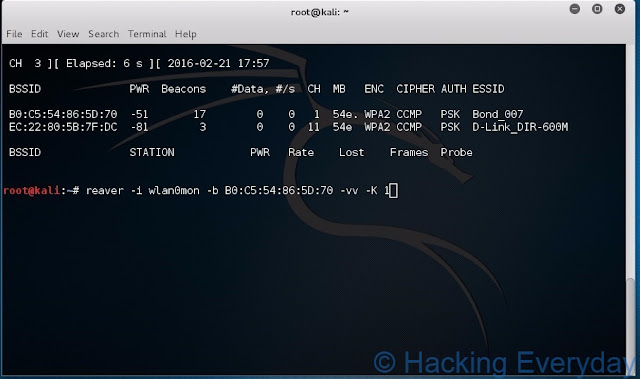Select the ESSID D-Link_DIR-600M
This screenshot has width=640, height=379.
520,127
